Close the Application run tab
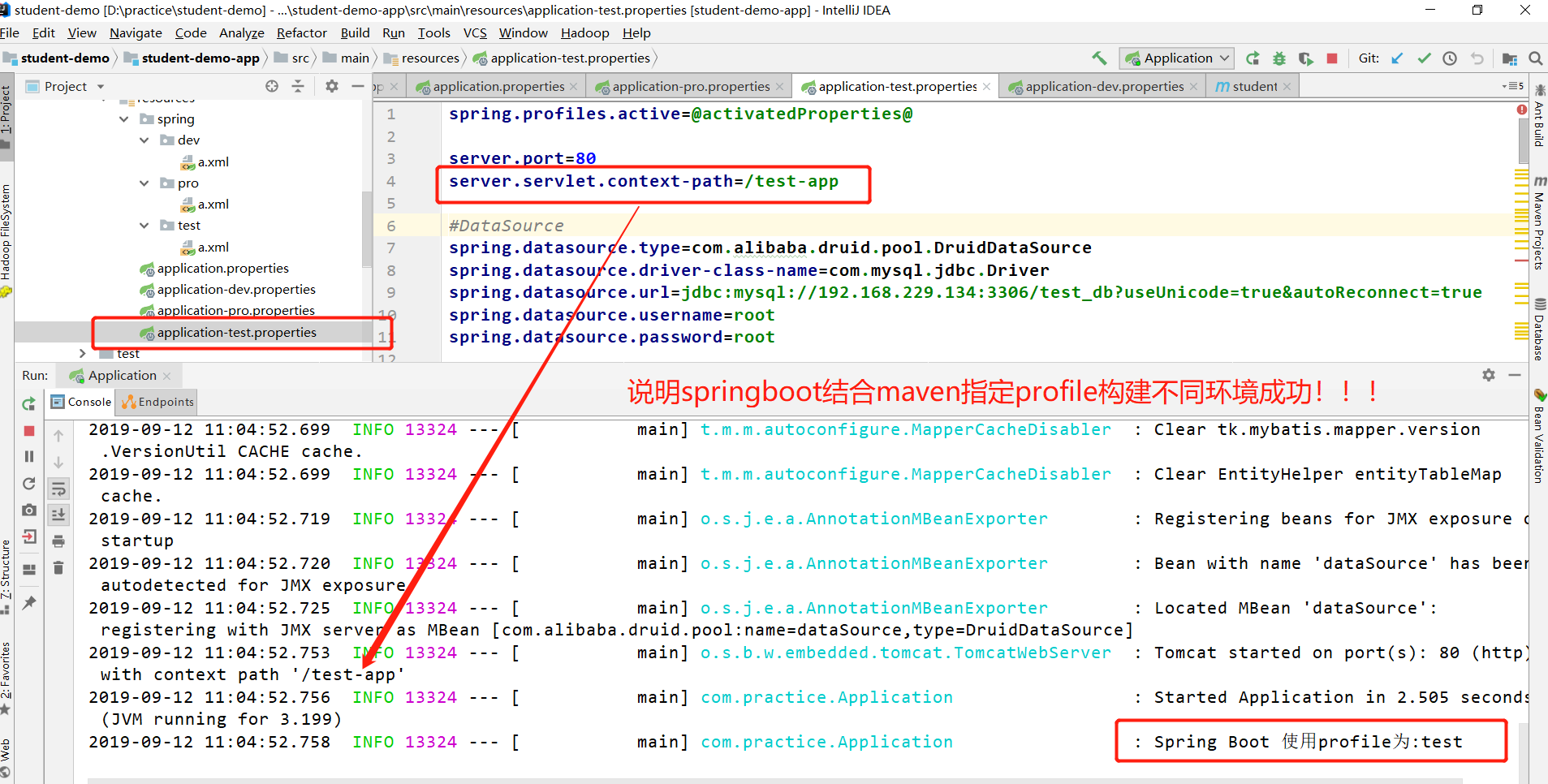This screenshot has width=1548, height=784. 166,376
